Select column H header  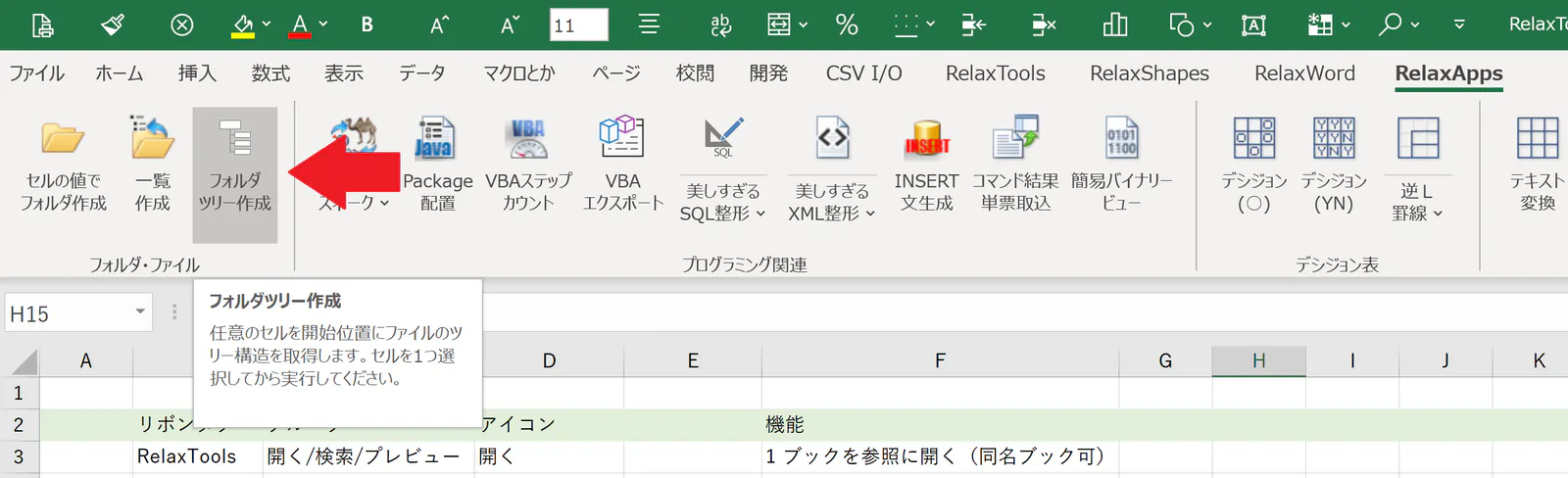coord(1258,361)
